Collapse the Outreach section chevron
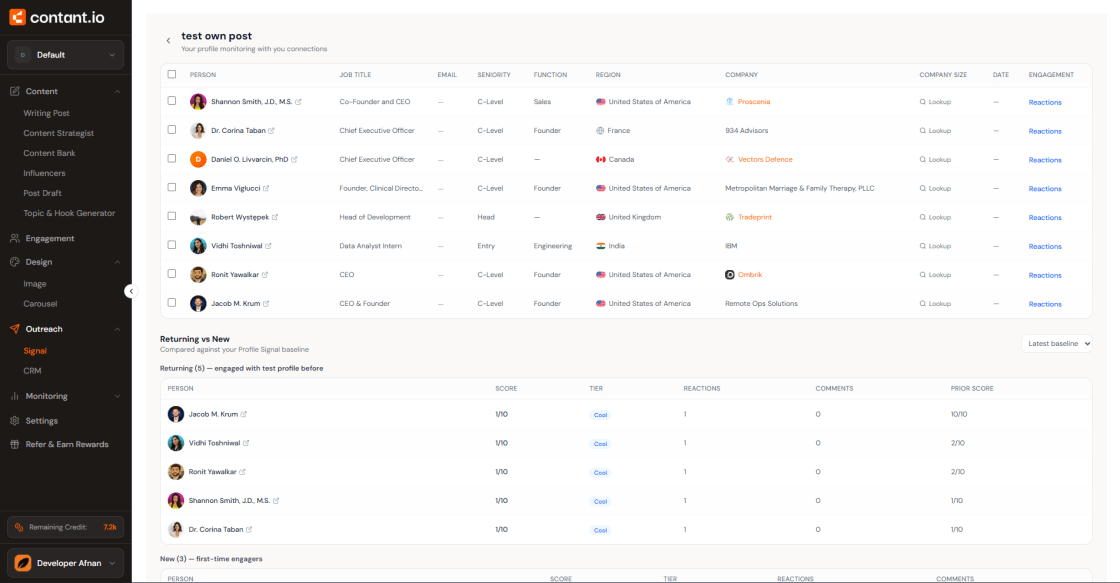Image resolution: width=1120 pixels, height=583 pixels. [x=117, y=329]
